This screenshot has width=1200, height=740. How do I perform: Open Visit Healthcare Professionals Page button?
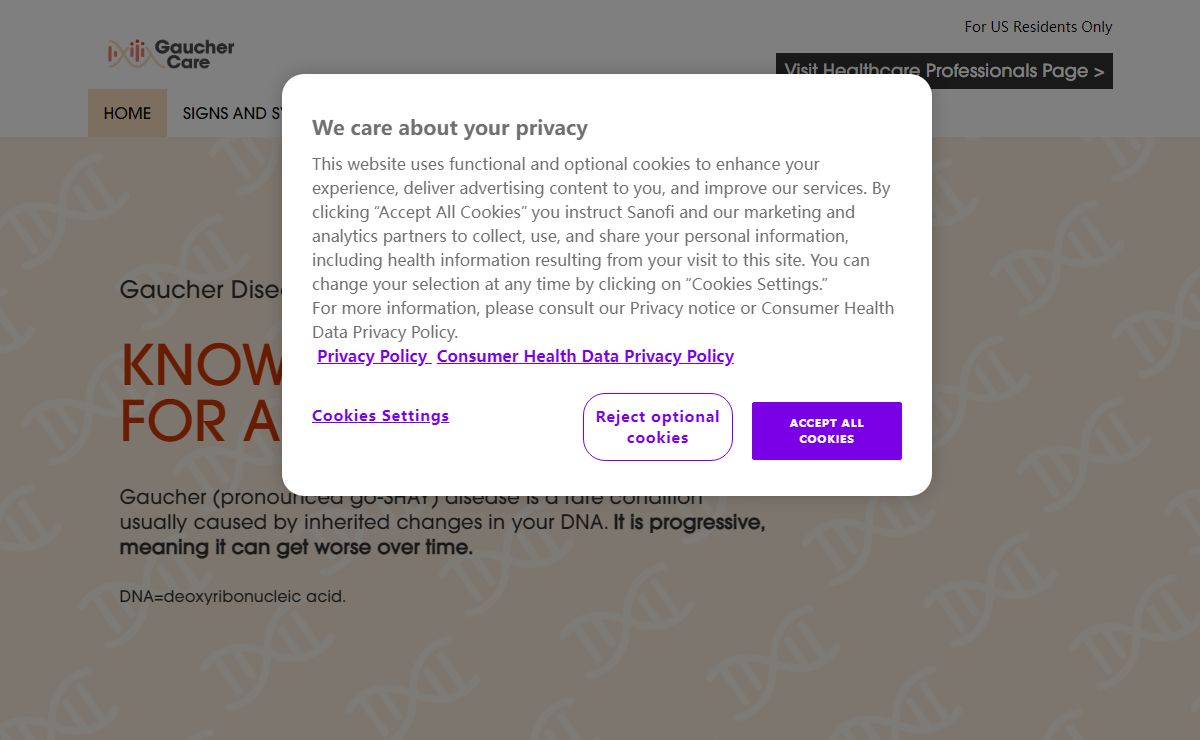click(944, 71)
